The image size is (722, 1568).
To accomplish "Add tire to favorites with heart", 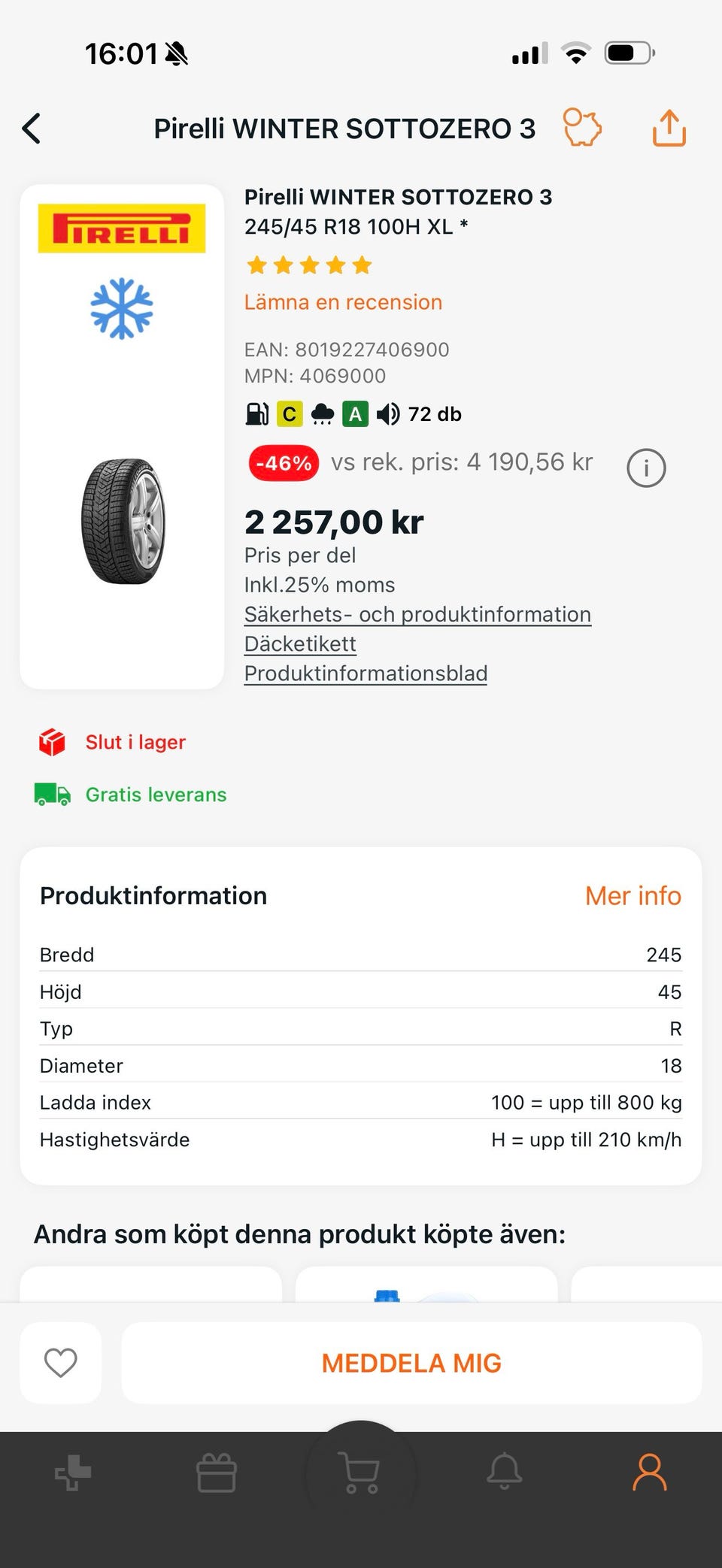I will click(x=61, y=1363).
